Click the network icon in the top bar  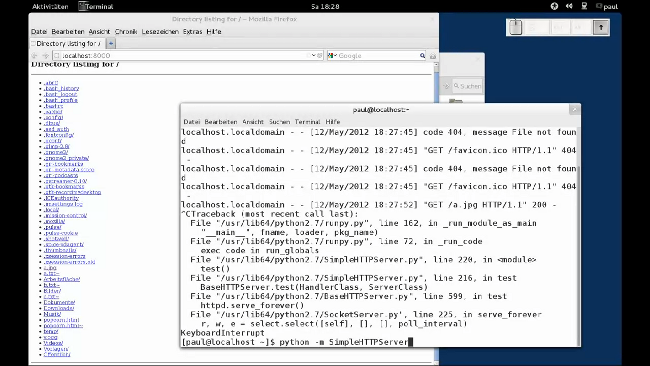coord(584,6)
